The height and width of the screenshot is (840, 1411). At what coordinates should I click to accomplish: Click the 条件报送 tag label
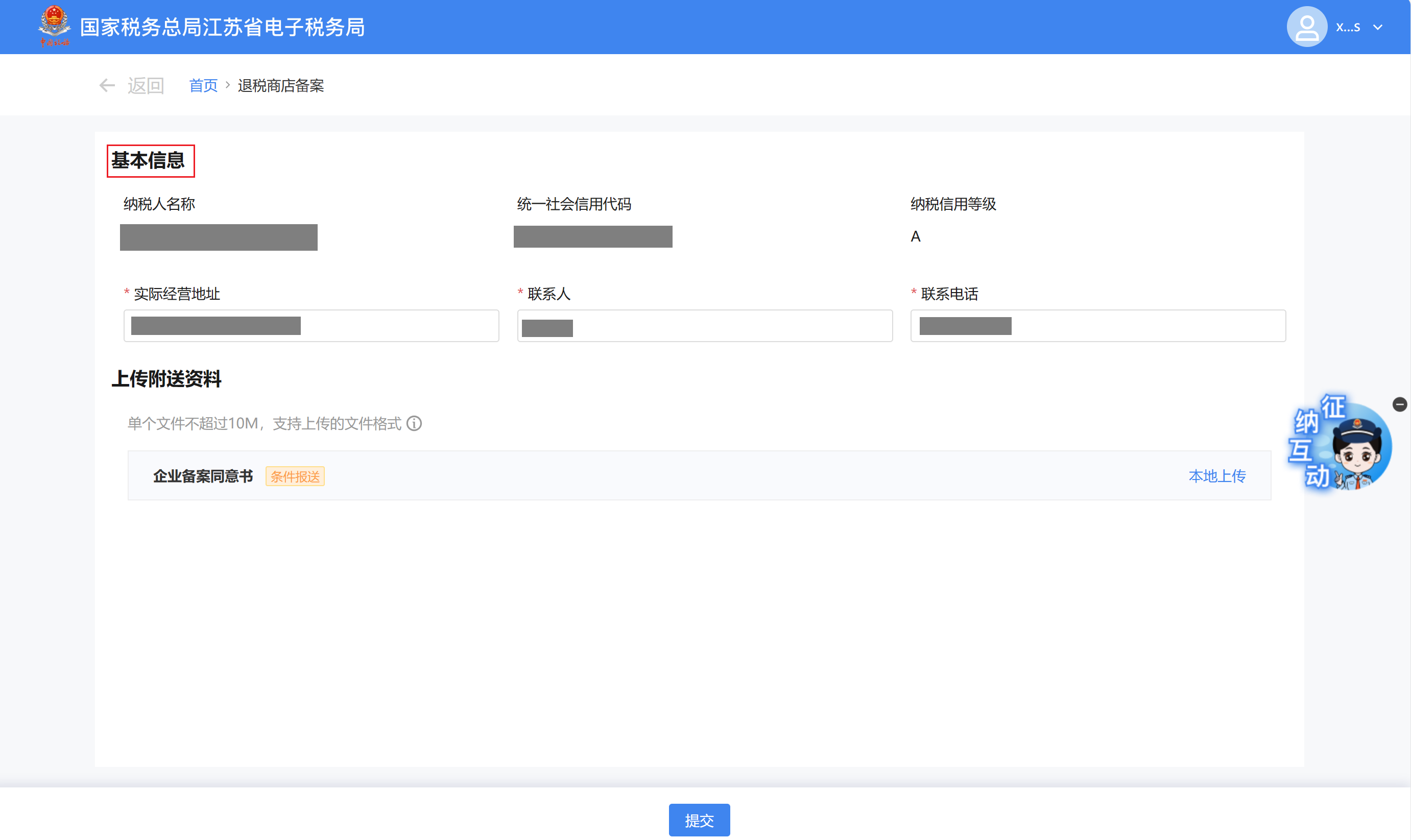coord(295,476)
